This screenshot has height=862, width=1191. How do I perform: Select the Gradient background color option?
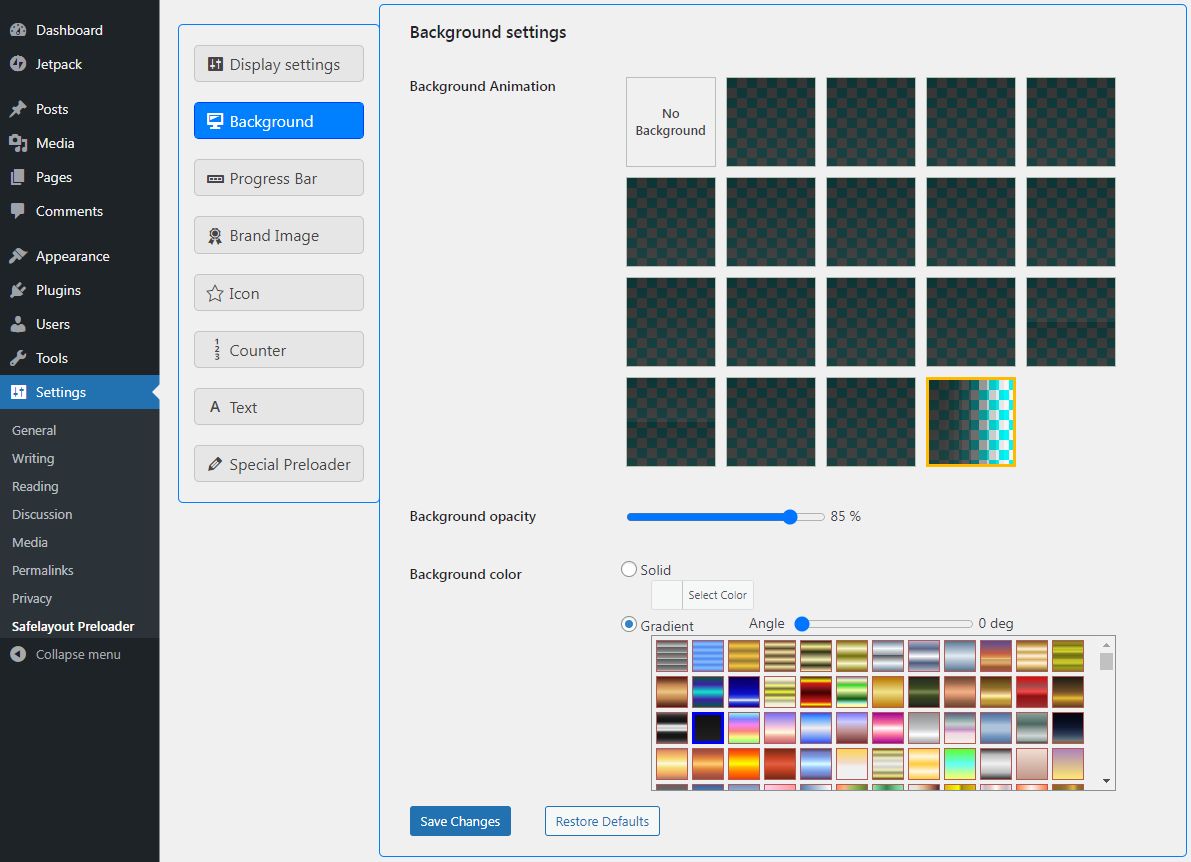tap(629, 624)
